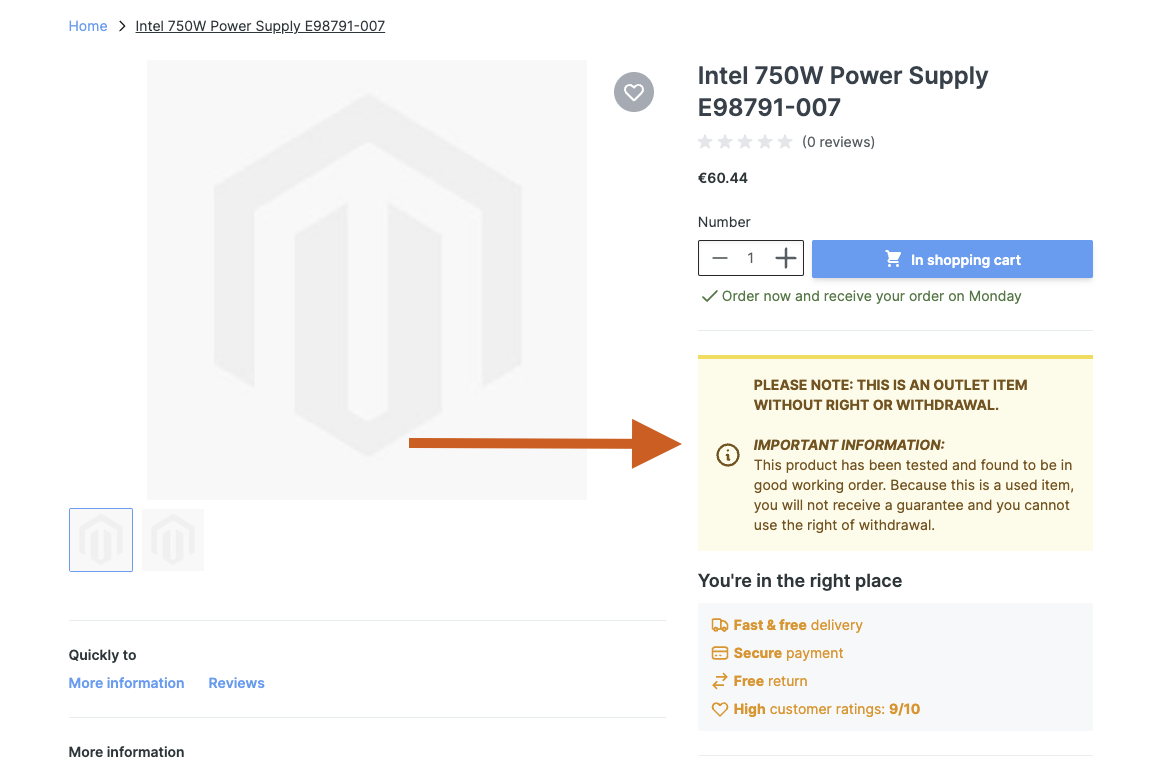The image size is (1164, 777).
Task: Click the main product image
Action: pos(367,279)
